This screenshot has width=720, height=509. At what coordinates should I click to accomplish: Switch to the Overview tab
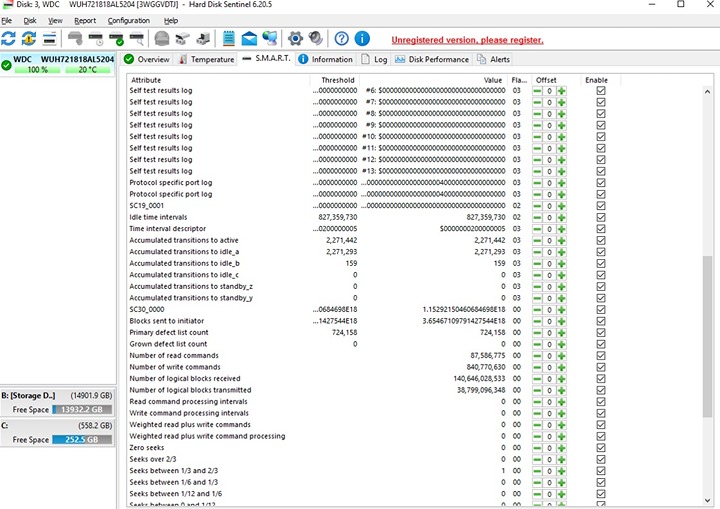coord(147,59)
